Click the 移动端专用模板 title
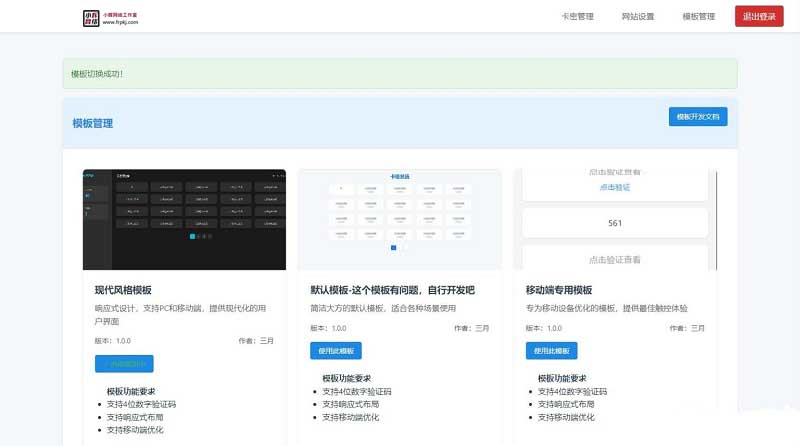This screenshot has width=800, height=446. [559, 290]
